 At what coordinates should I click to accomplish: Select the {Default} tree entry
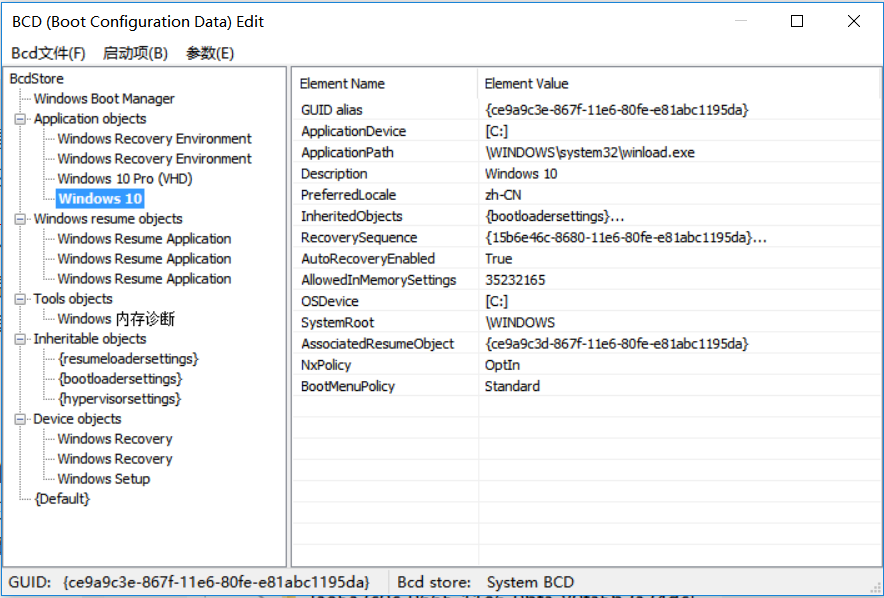click(62, 499)
